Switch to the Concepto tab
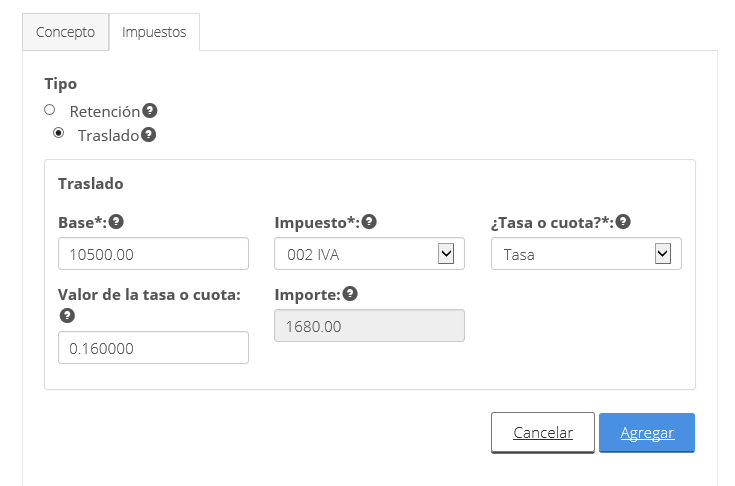Screen dimensions: 735x486 [x=65, y=32]
